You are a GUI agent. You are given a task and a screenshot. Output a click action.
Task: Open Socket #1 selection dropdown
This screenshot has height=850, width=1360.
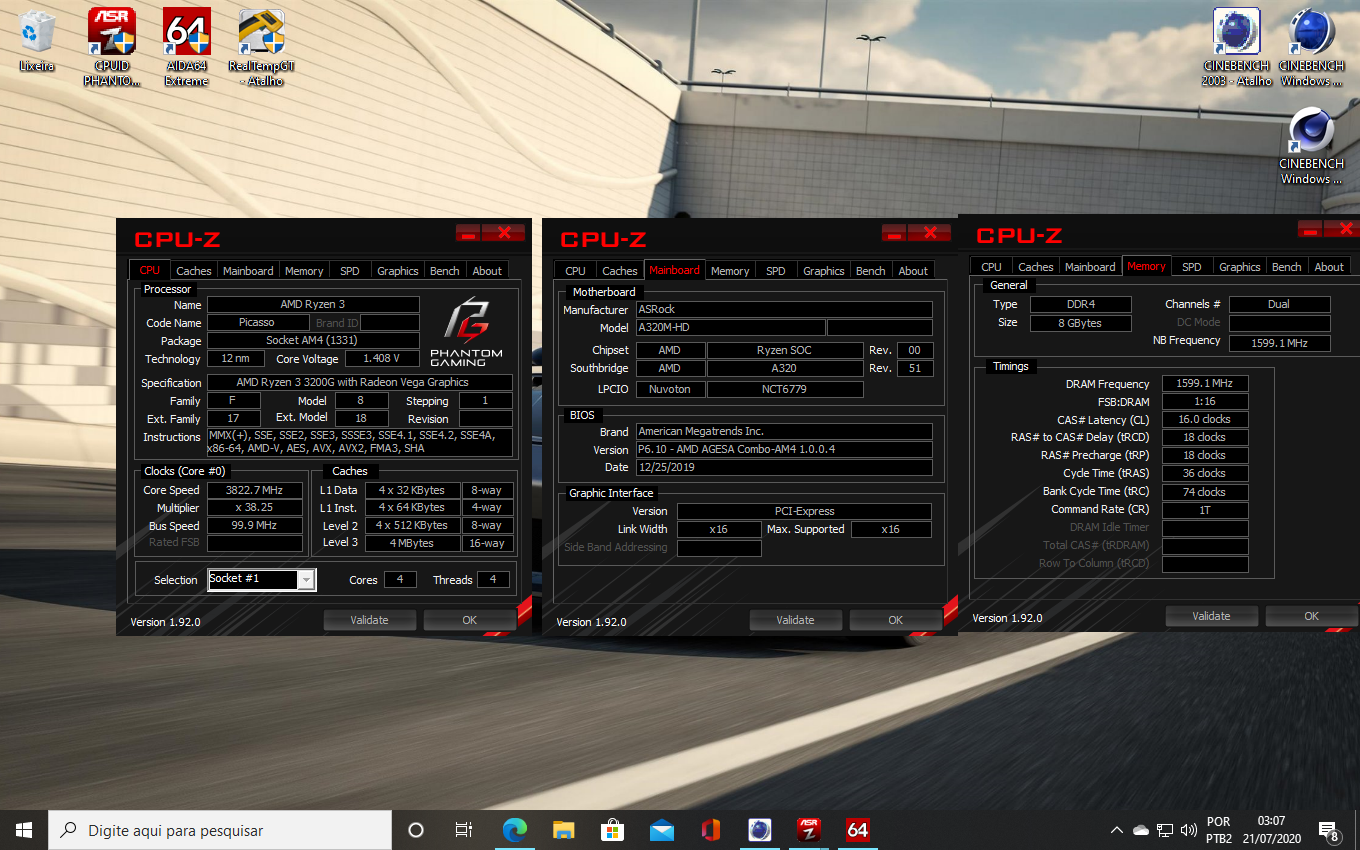(x=262, y=580)
